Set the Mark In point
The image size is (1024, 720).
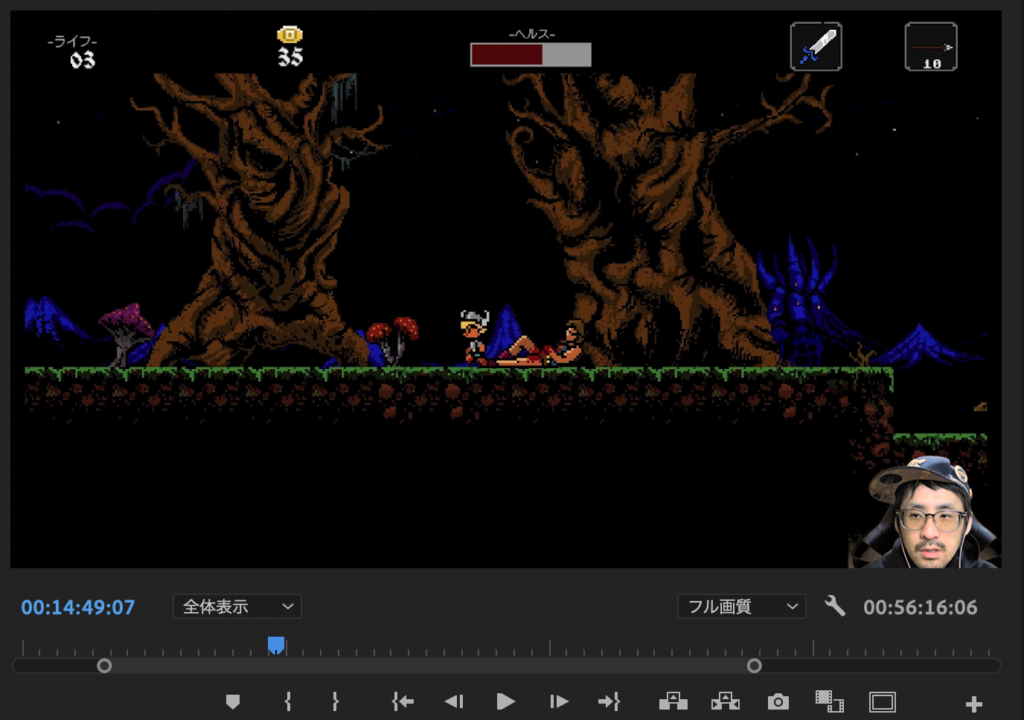click(288, 702)
